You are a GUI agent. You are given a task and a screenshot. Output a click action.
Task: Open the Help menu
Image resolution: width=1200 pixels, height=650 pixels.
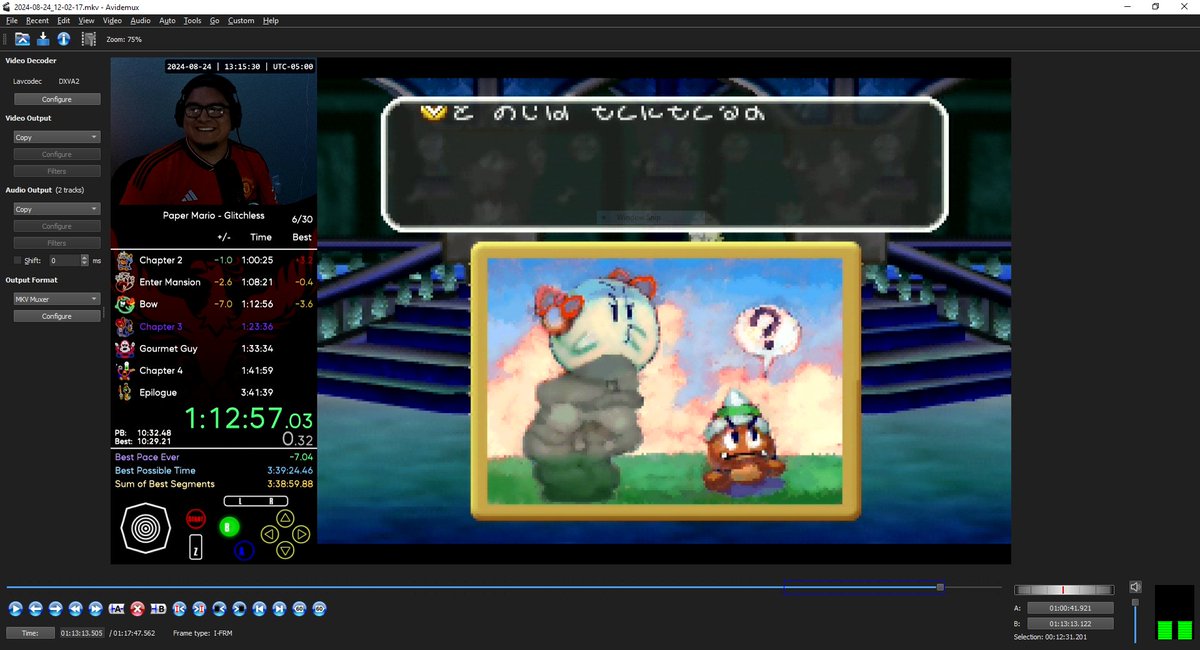(270, 20)
